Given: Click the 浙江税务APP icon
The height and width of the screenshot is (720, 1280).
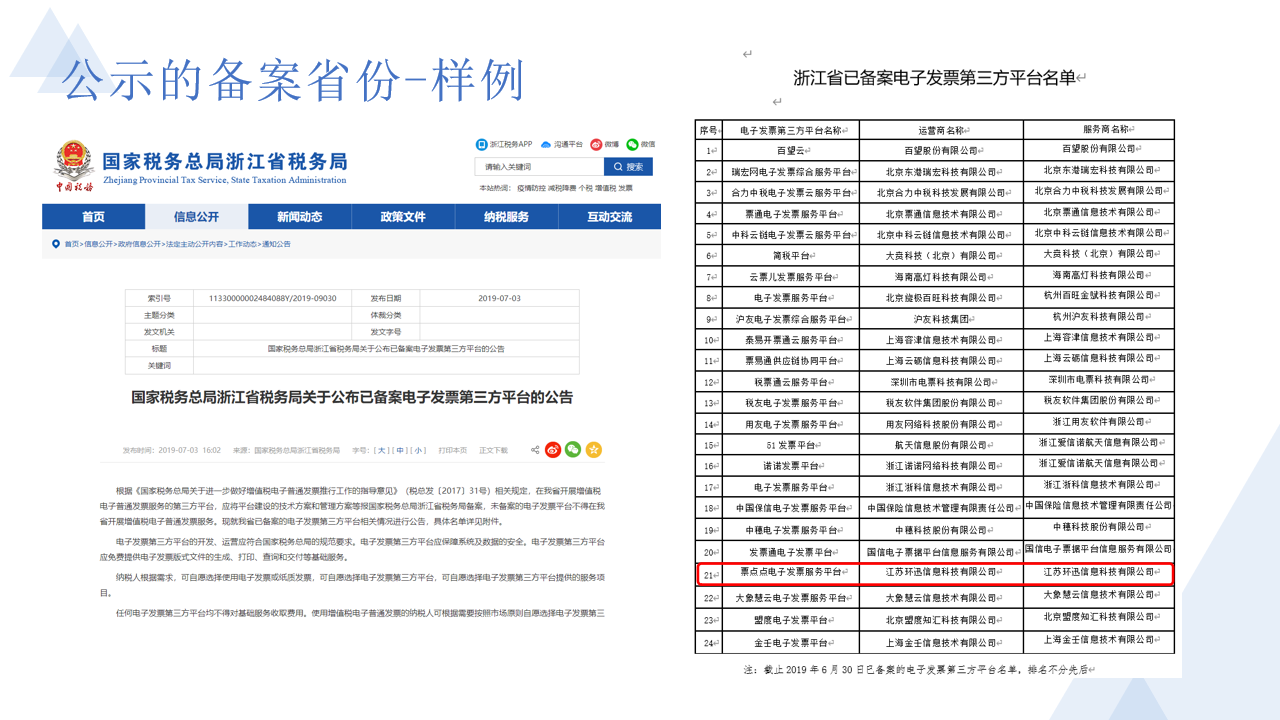Looking at the screenshot, I should point(481,145).
